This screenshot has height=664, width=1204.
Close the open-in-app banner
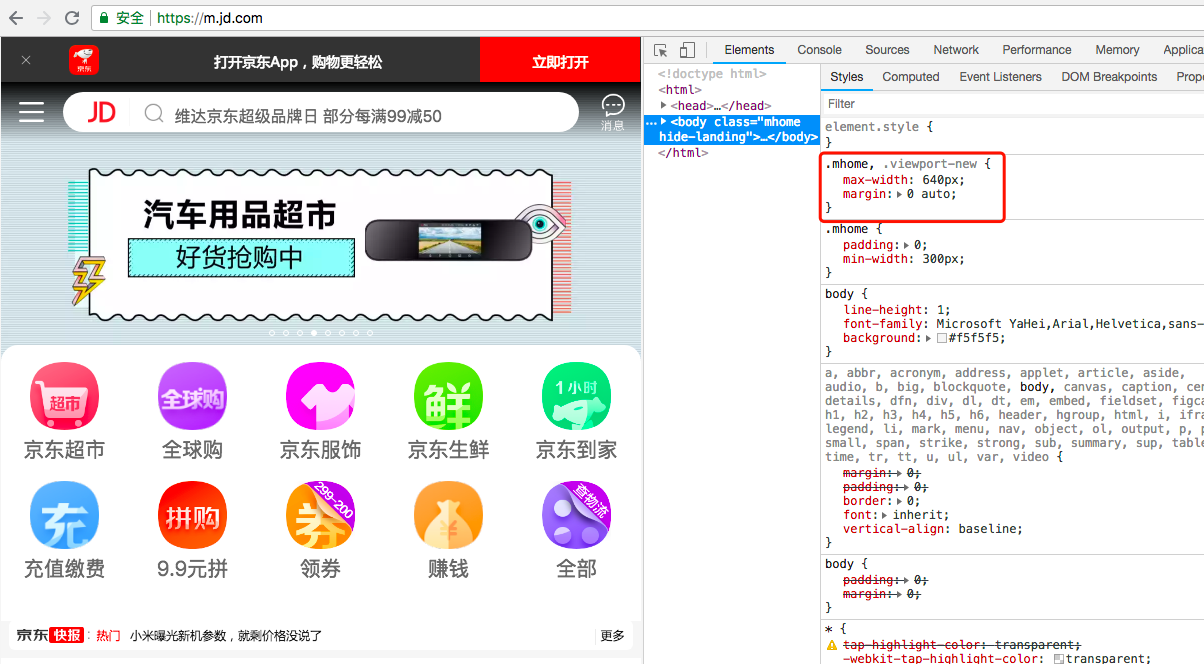point(26,60)
